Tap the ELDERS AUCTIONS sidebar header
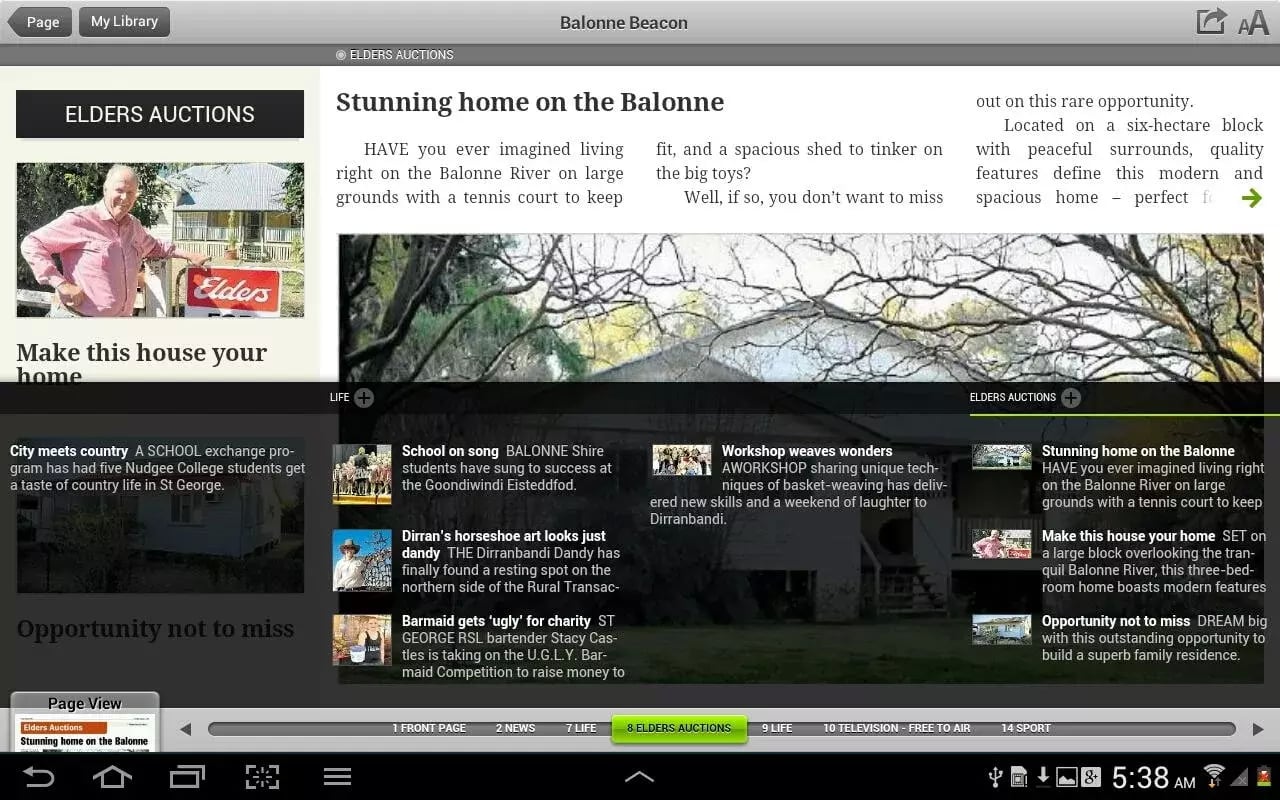The height and width of the screenshot is (800, 1280). point(160,114)
